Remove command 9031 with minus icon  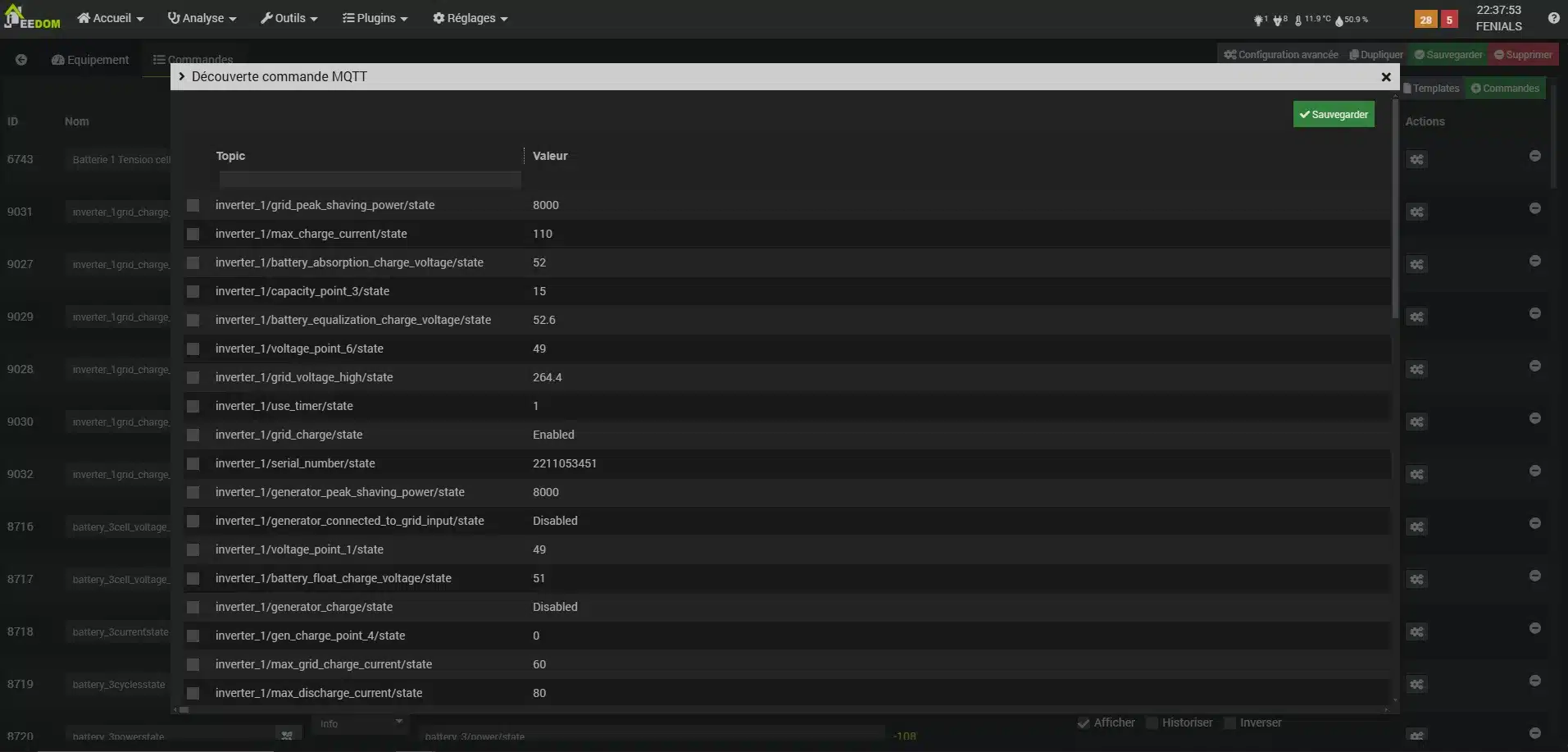click(x=1535, y=208)
